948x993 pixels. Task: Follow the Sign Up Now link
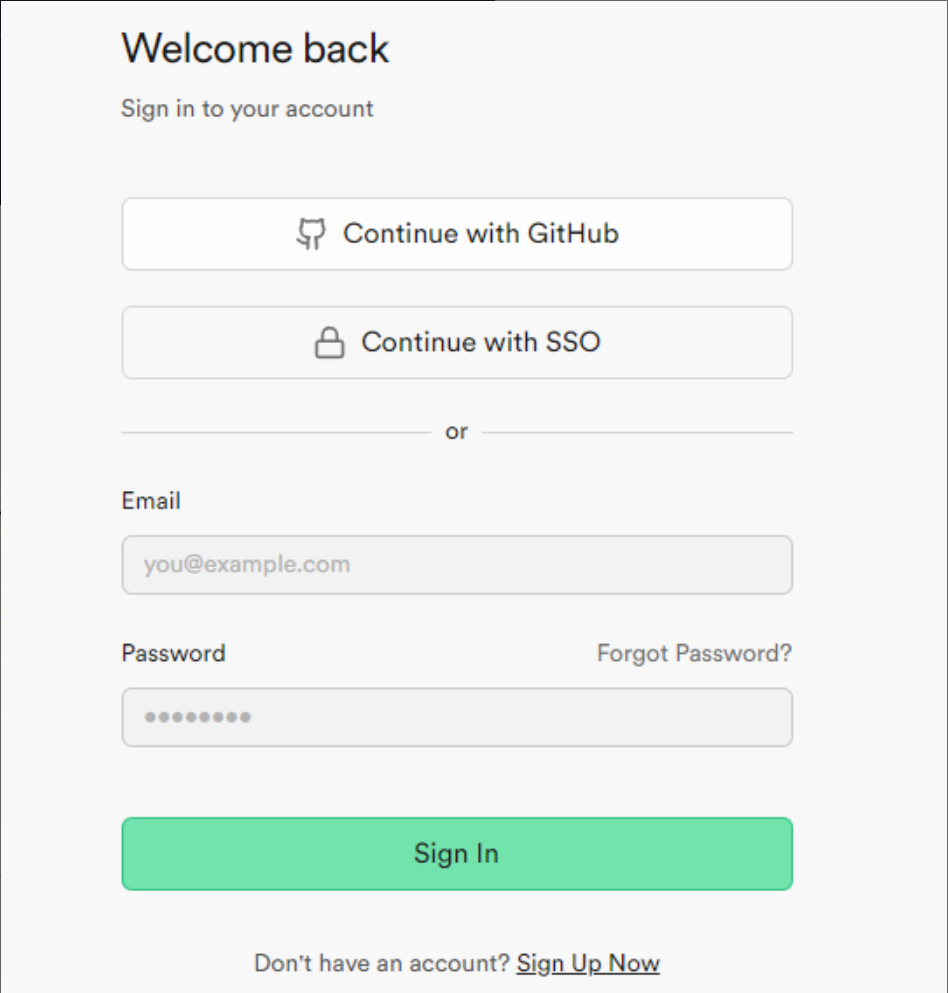[588, 964]
